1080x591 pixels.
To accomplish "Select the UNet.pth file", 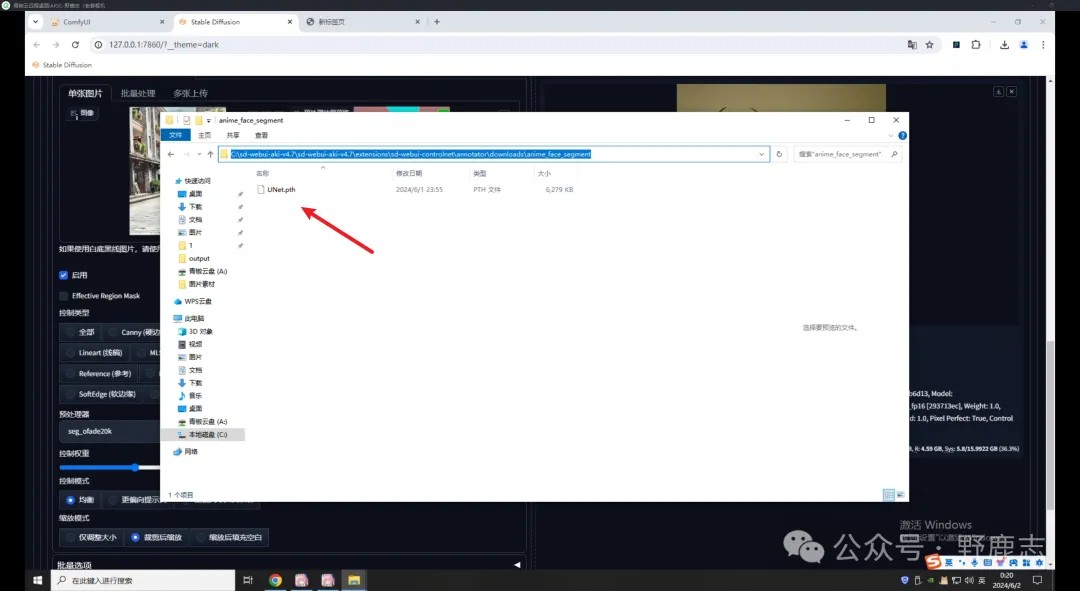I will [281, 189].
